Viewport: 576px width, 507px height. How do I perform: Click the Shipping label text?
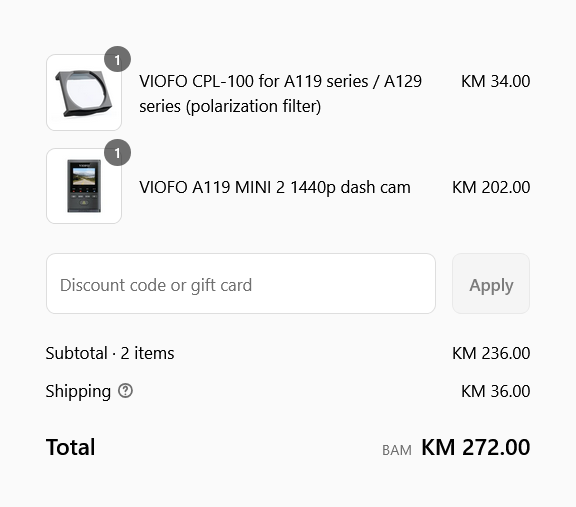coord(78,391)
